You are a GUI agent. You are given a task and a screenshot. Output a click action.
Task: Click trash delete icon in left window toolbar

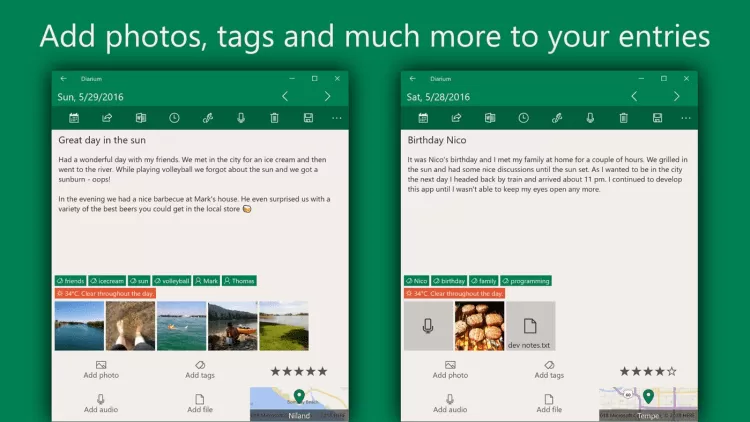click(275, 118)
